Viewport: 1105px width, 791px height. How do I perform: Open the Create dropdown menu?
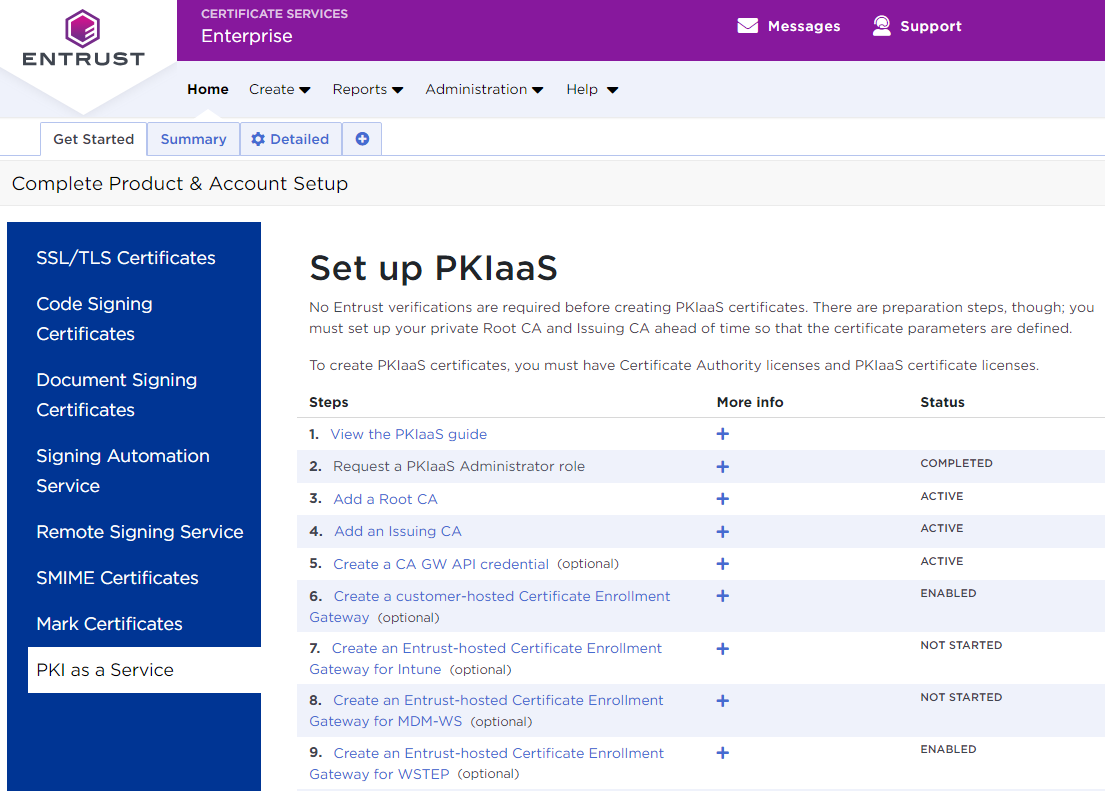(x=279, y=89)
